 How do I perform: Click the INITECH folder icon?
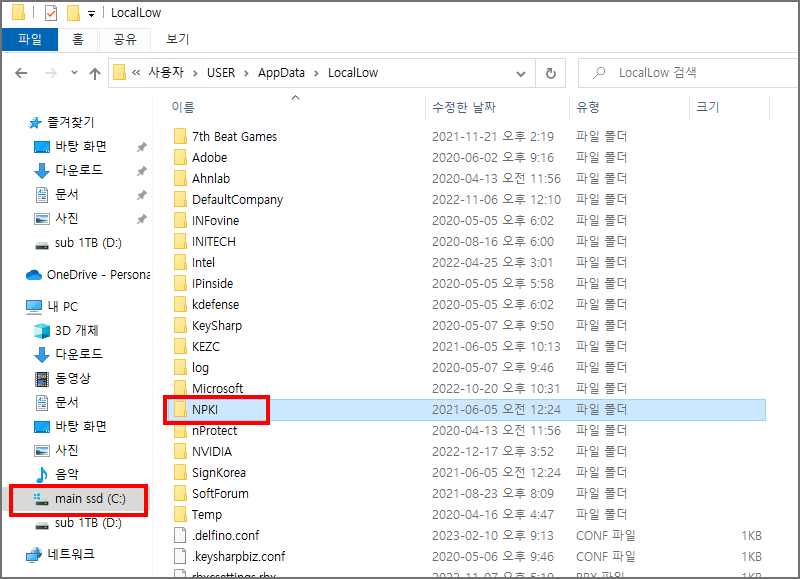(x=180, y=241)
